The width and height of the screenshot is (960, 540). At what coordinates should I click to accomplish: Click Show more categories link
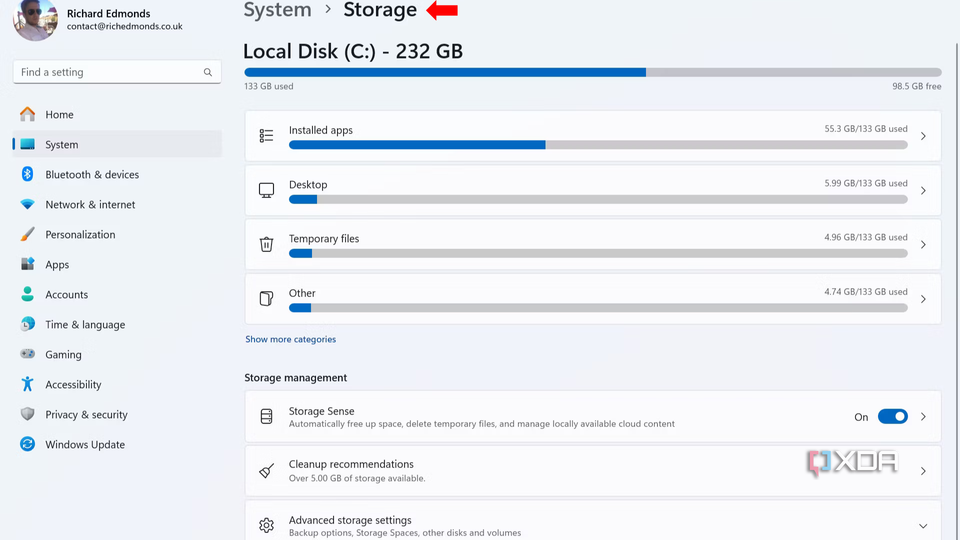[290, 339]
